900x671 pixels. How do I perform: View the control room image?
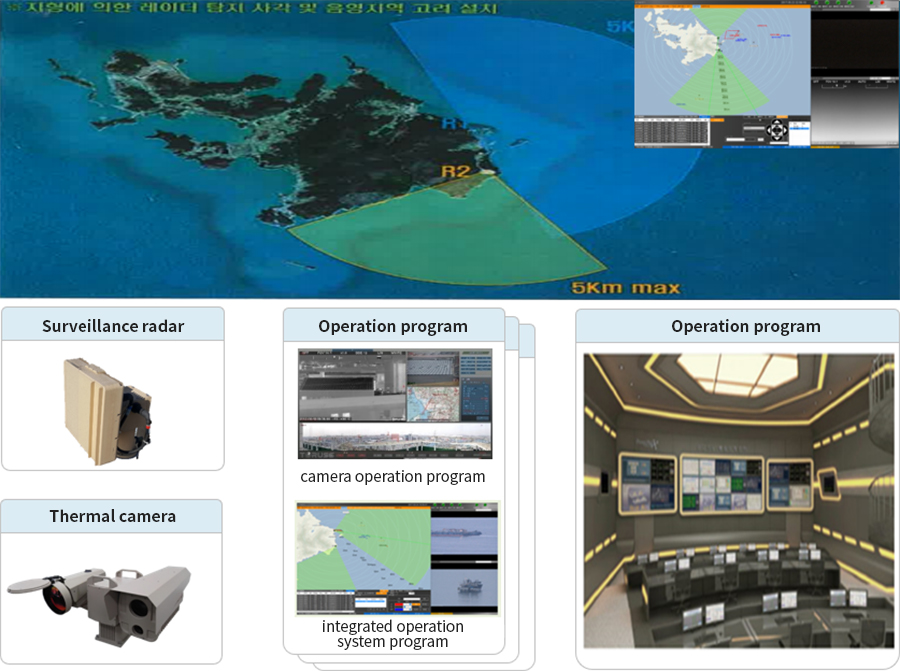738,500
